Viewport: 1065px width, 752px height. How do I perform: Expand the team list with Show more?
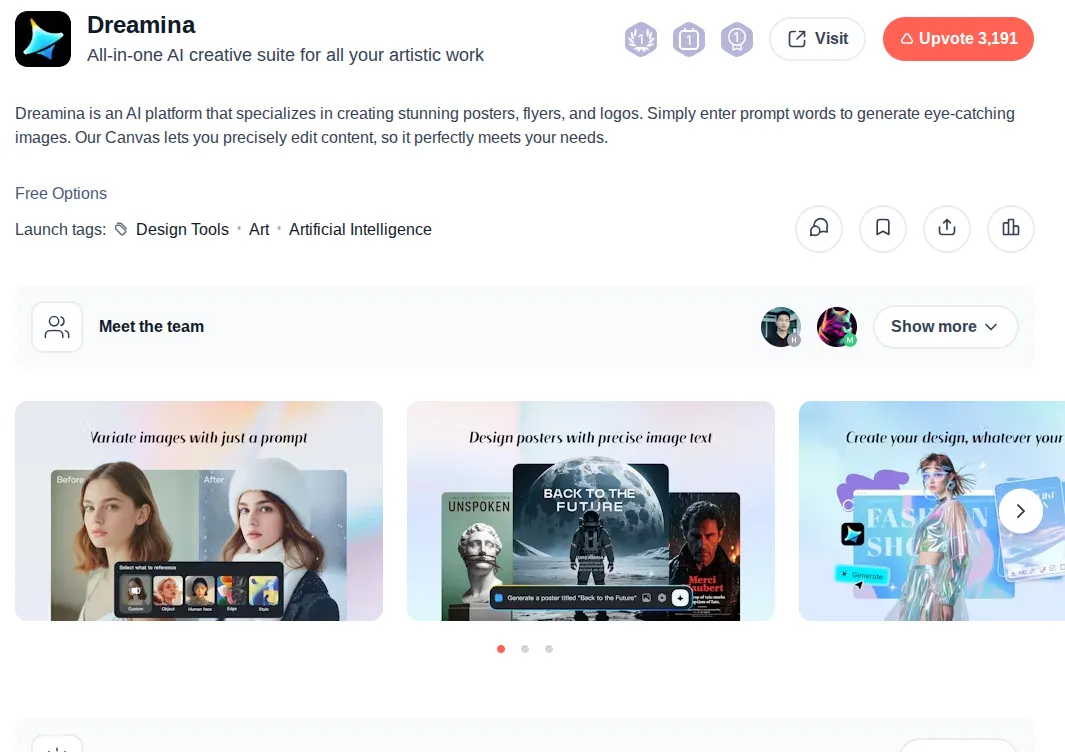[945, 327]
